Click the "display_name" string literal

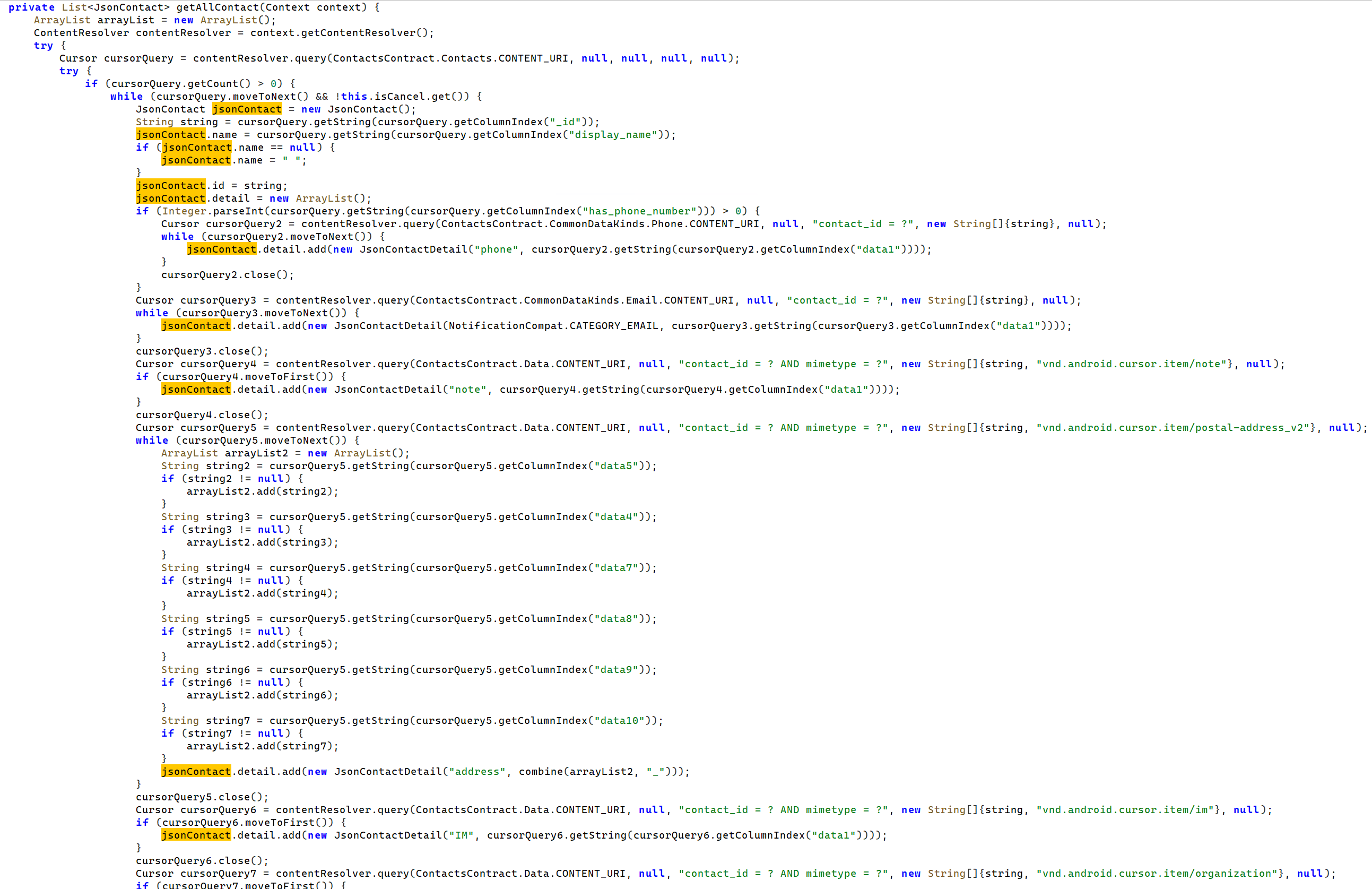tap(613, 135)
